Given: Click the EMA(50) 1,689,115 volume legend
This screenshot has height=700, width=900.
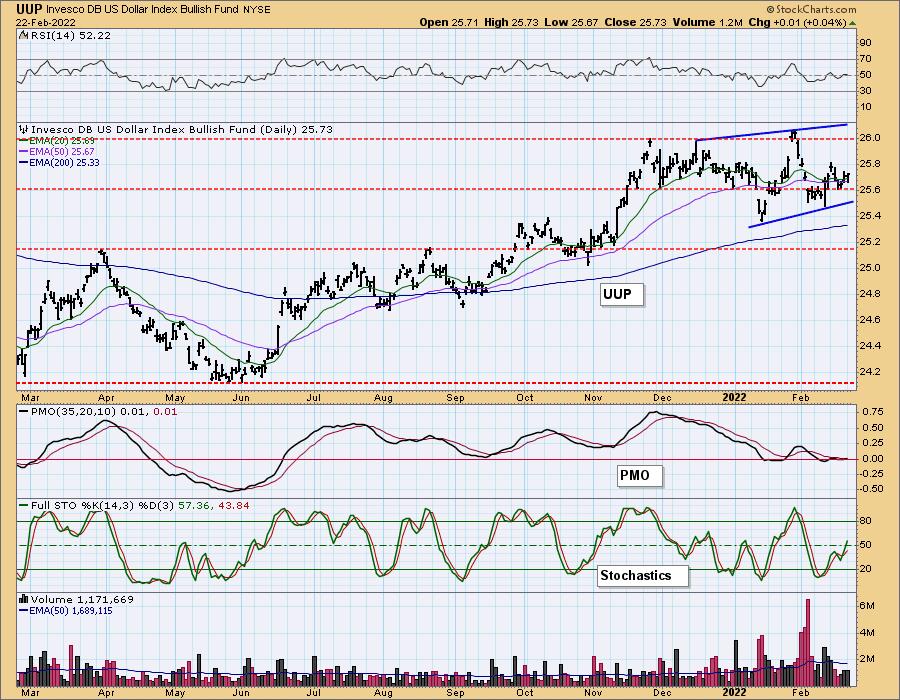Looking at the screenshot, I should tap(65, 611).
